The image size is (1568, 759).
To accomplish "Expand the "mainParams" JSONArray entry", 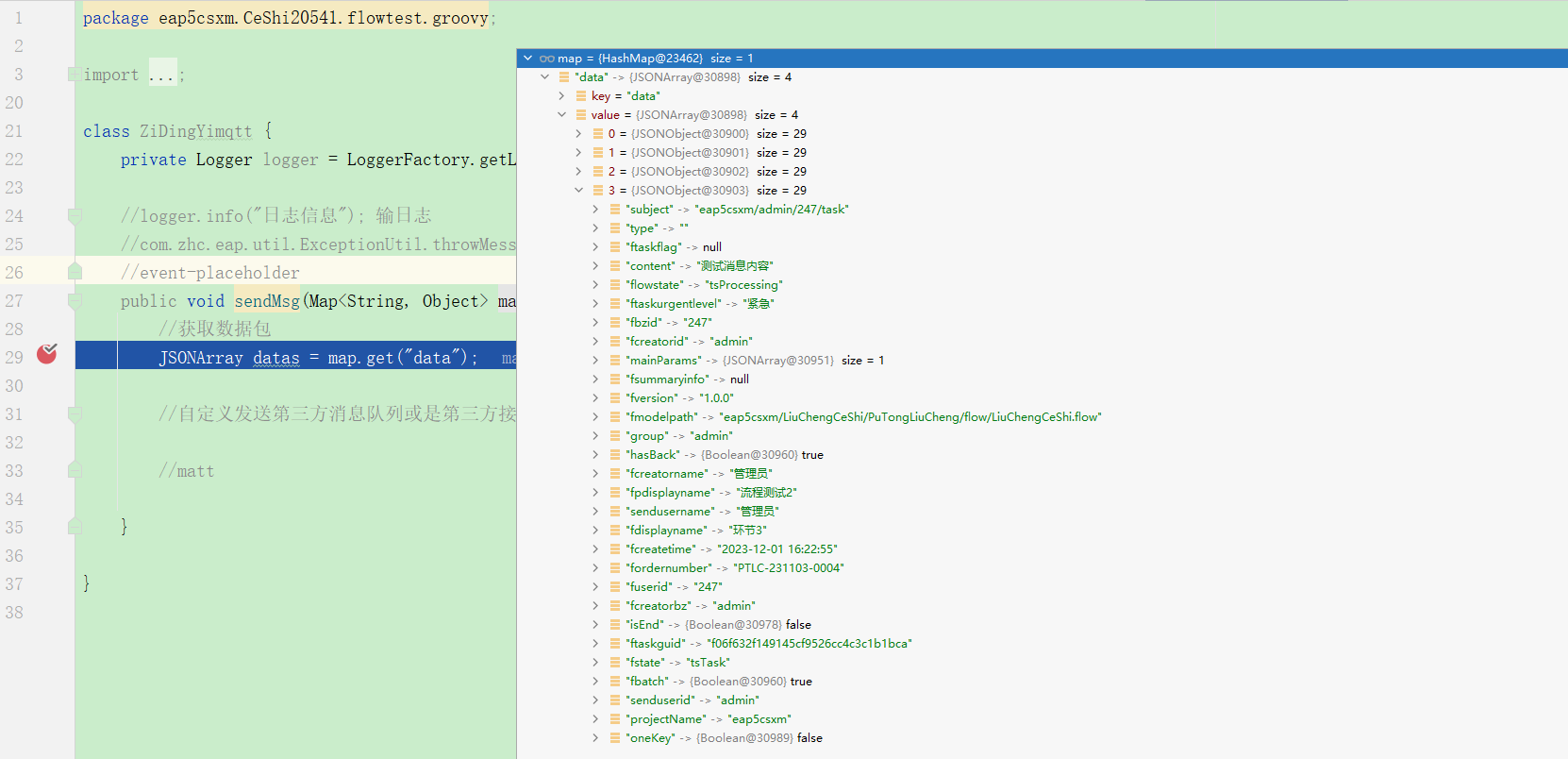I will tap(595, 361).
